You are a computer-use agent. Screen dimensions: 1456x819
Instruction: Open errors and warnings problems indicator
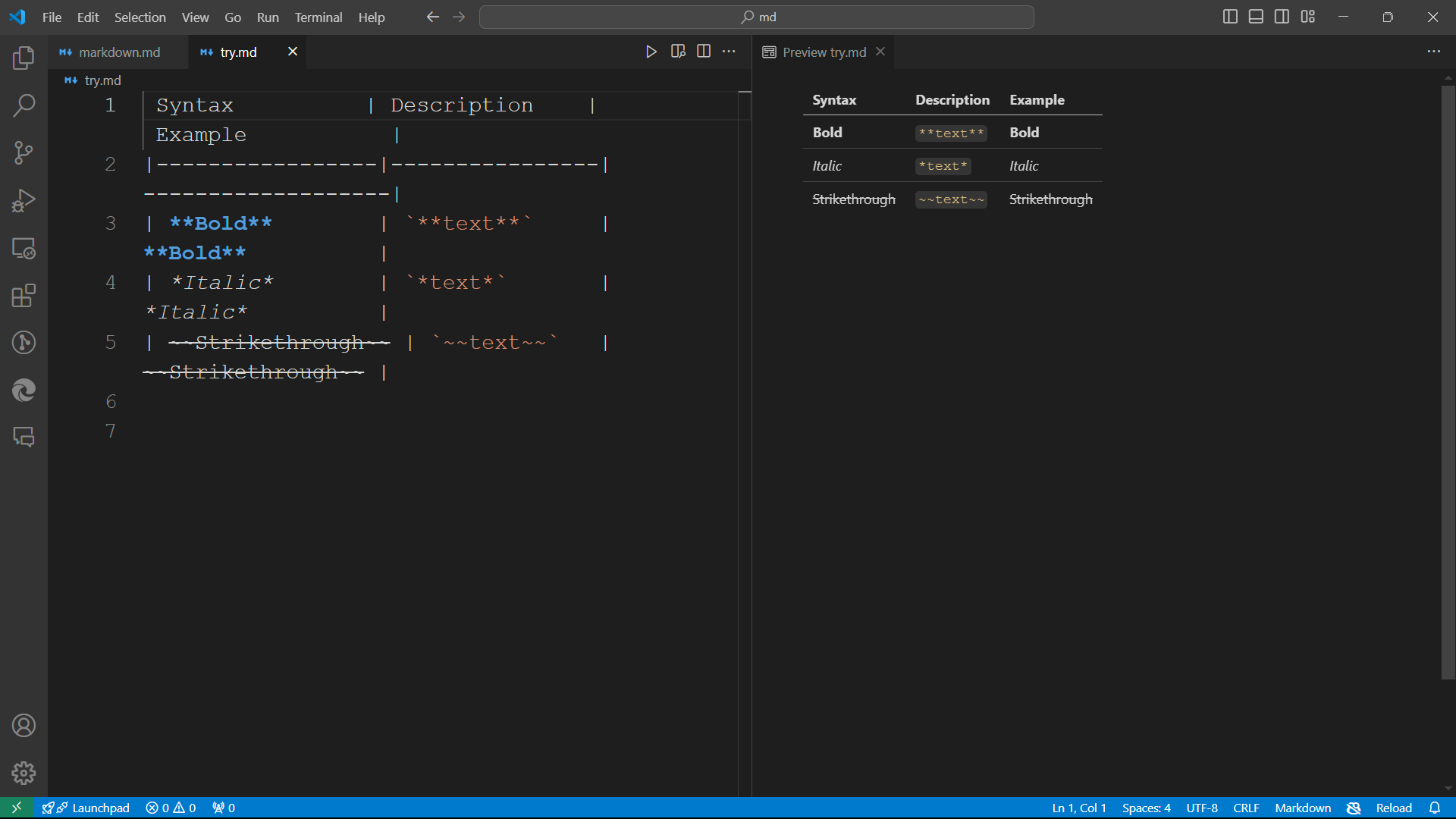(171, 808)
